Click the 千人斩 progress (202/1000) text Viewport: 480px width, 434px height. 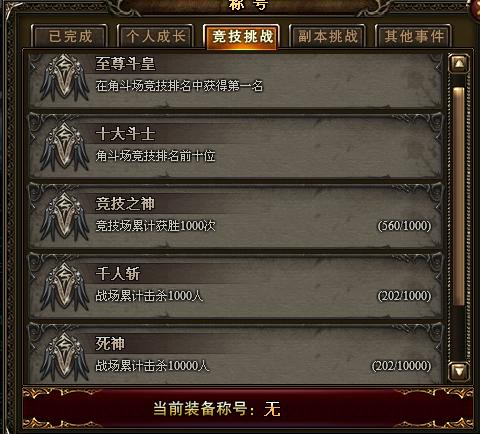coord(404,296)
